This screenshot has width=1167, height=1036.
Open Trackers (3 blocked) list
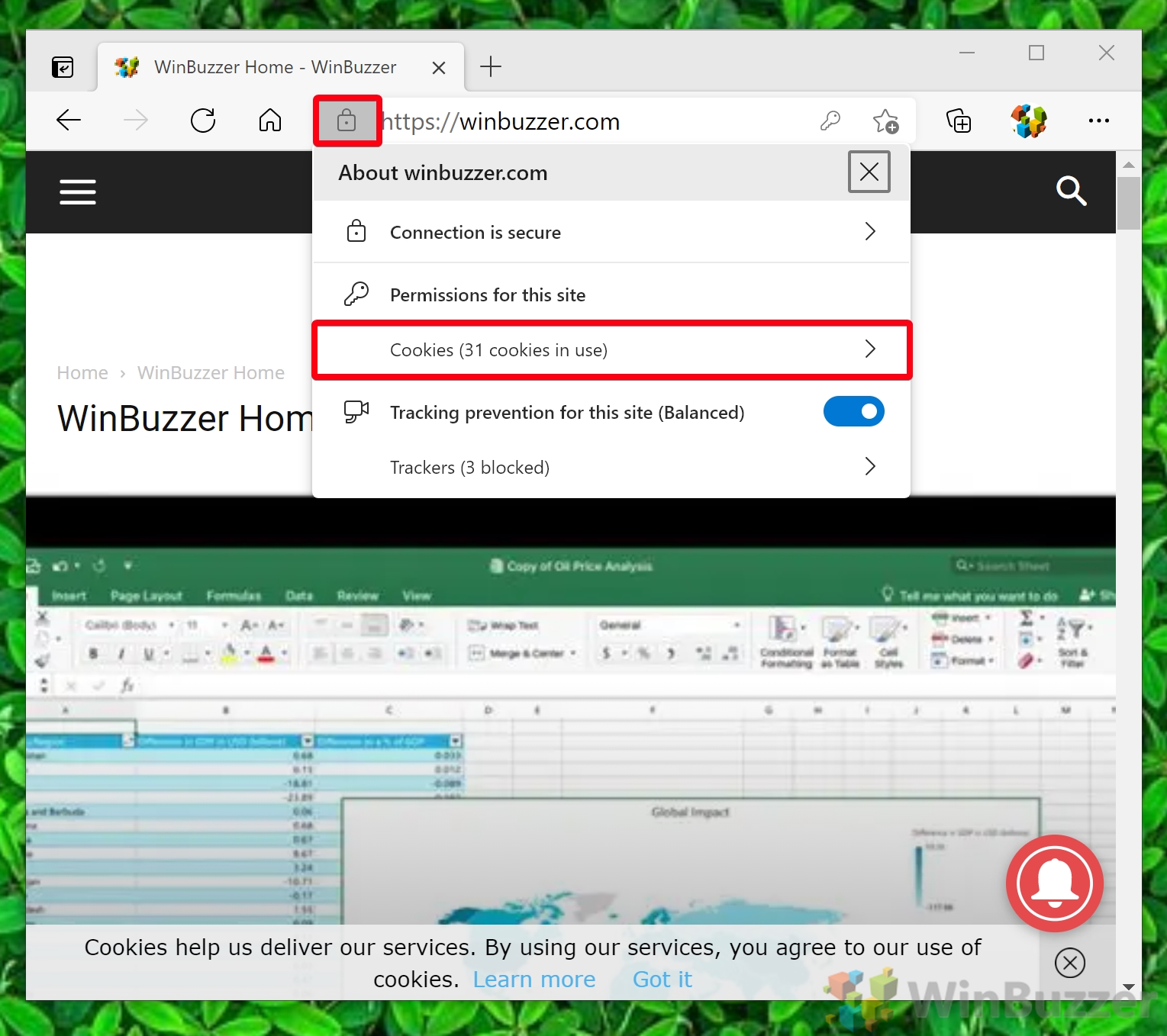point(611,467)
